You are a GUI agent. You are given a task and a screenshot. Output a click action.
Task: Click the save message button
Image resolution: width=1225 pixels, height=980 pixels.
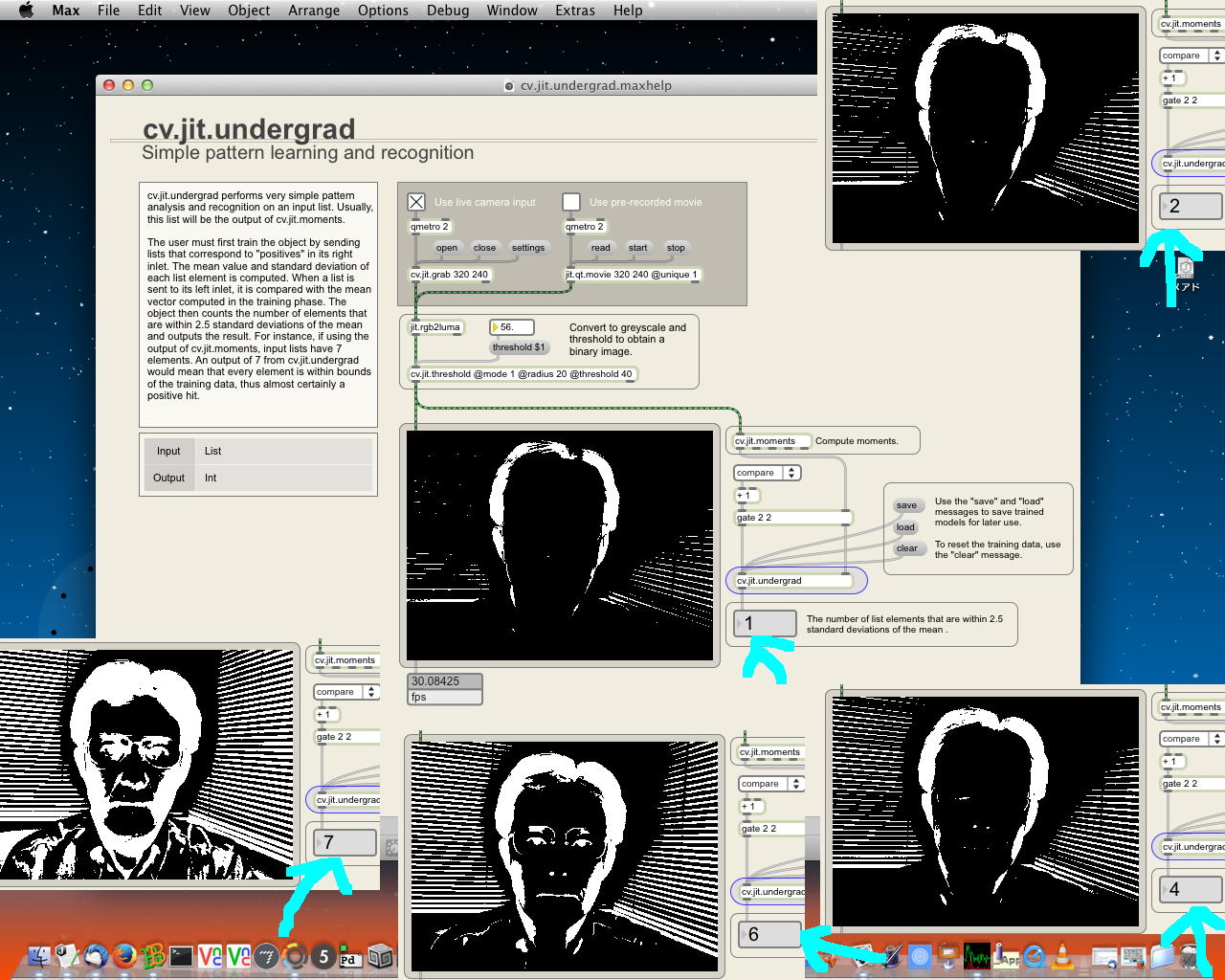[906, 505]
